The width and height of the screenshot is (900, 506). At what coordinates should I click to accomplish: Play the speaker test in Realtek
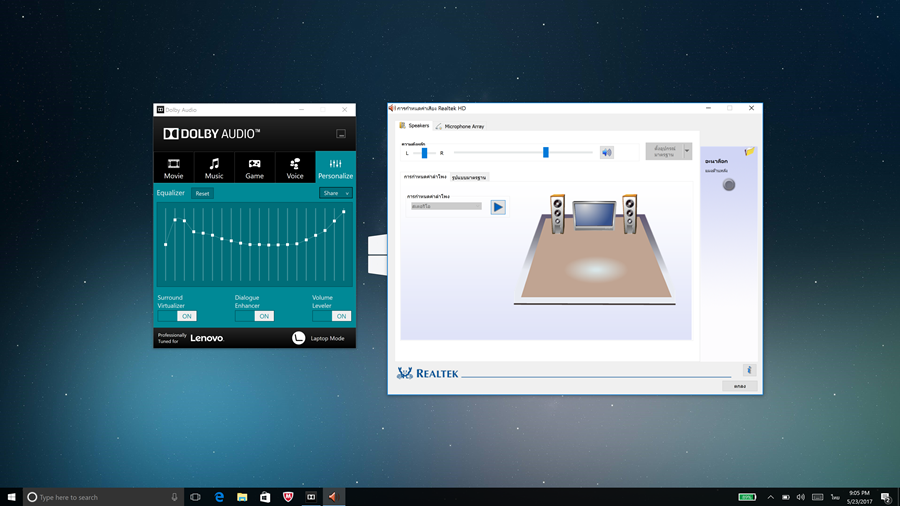point(498,207)
